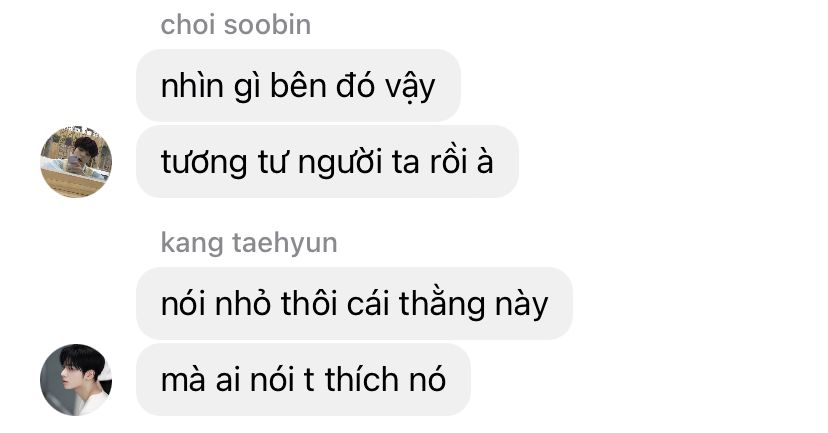Click the word 'tương' in soobin's message
Viewport: 828px width, 433px height.
(204, 163)
